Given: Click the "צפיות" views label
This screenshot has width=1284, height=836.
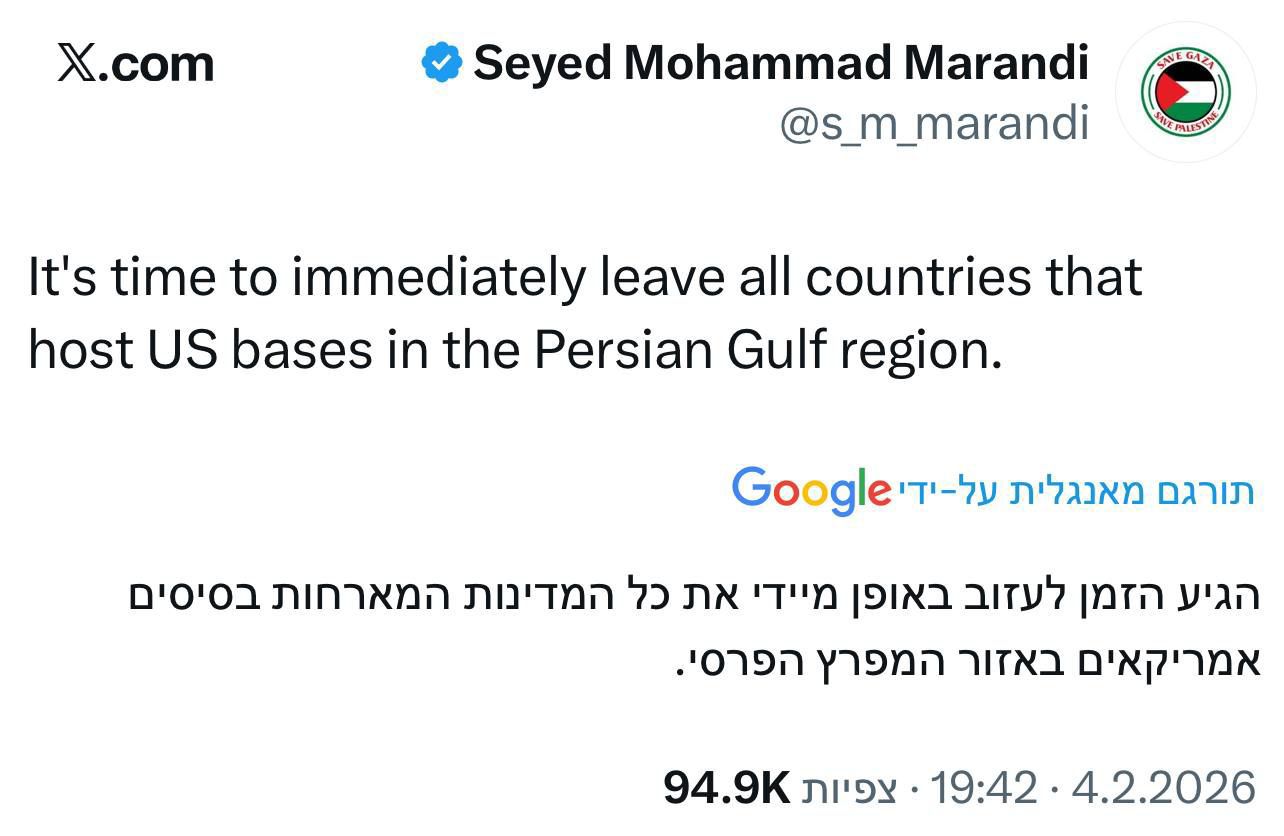Looking at the screenshot, I should pyautogui.click(x=850, y=789).
